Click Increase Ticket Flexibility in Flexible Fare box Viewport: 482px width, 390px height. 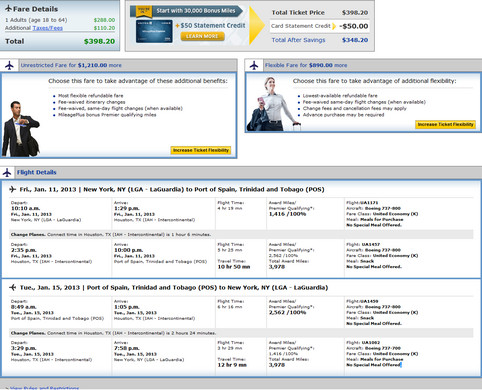pos(445,124)
